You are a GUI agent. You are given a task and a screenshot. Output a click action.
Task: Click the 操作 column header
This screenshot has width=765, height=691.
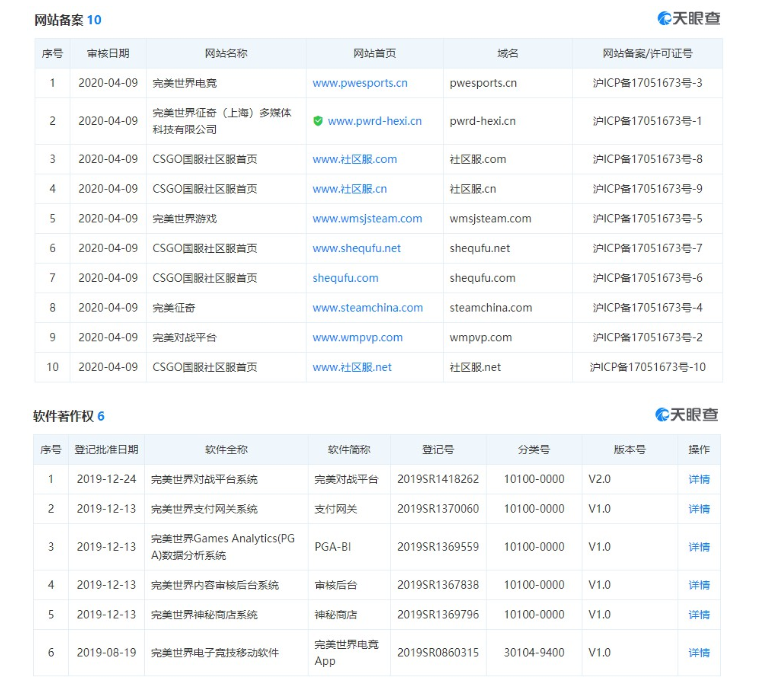point(699,450)
